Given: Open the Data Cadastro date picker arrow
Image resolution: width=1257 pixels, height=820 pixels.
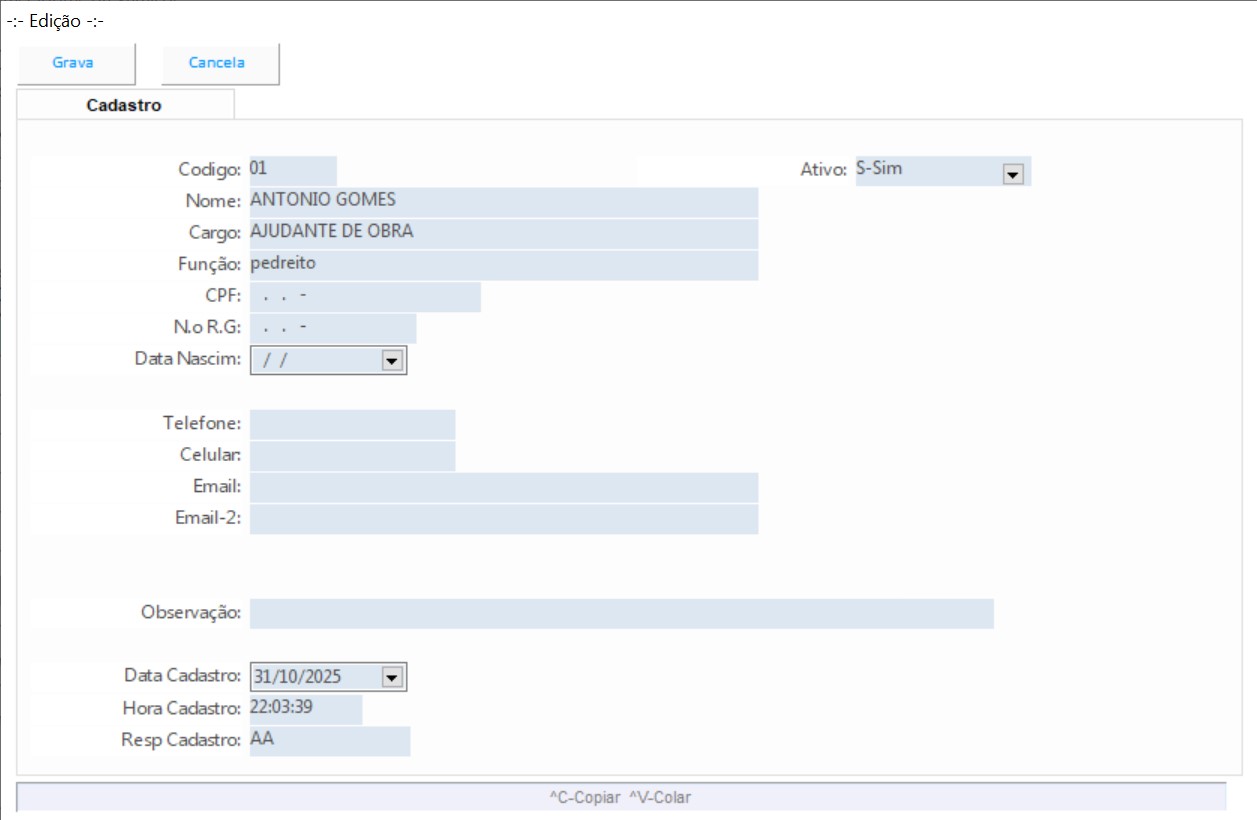Looking at the screenshot, I should coord(392,678).
